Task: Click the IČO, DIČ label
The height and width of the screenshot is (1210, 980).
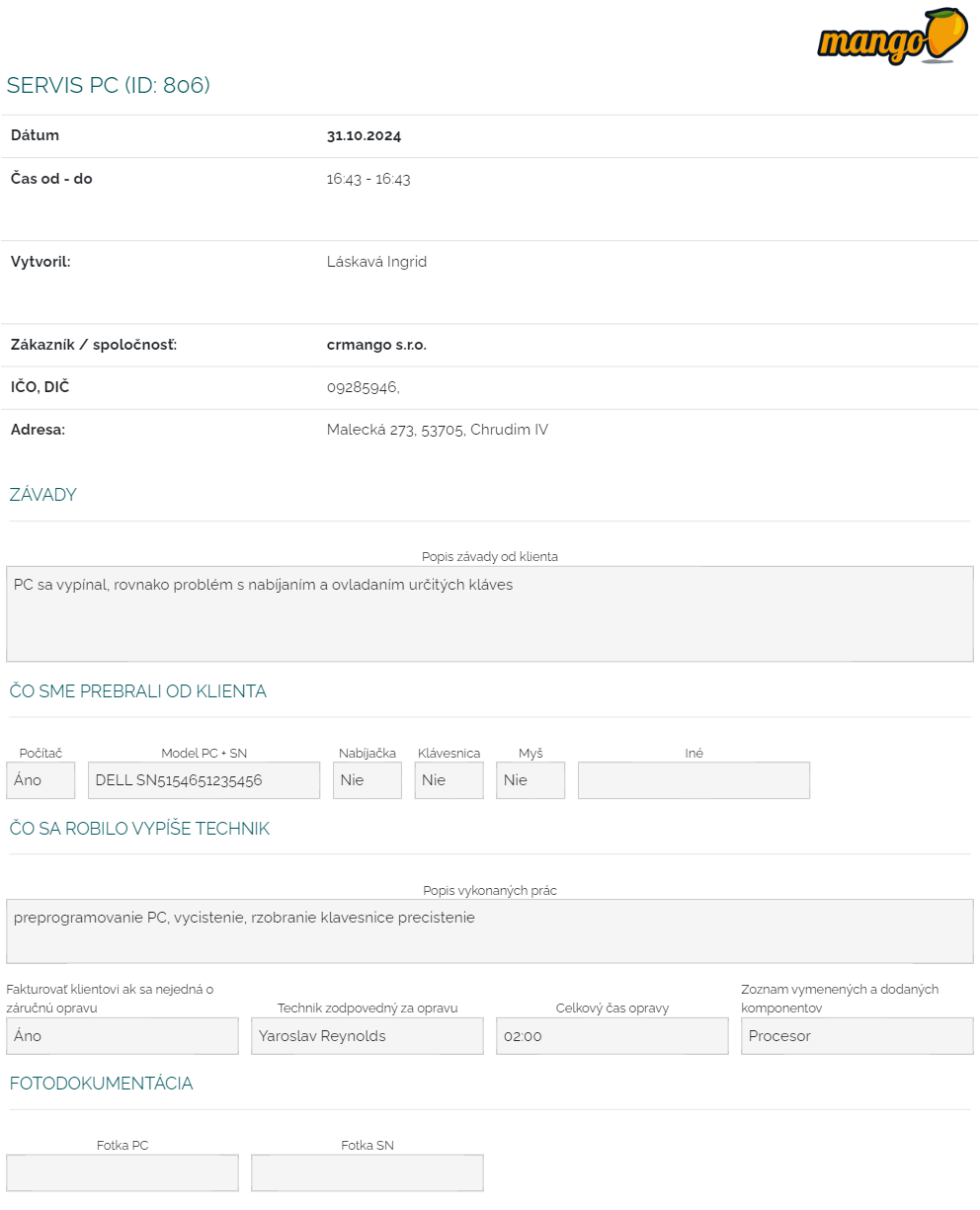Action: pyautogui.click(x=41, y=387)
